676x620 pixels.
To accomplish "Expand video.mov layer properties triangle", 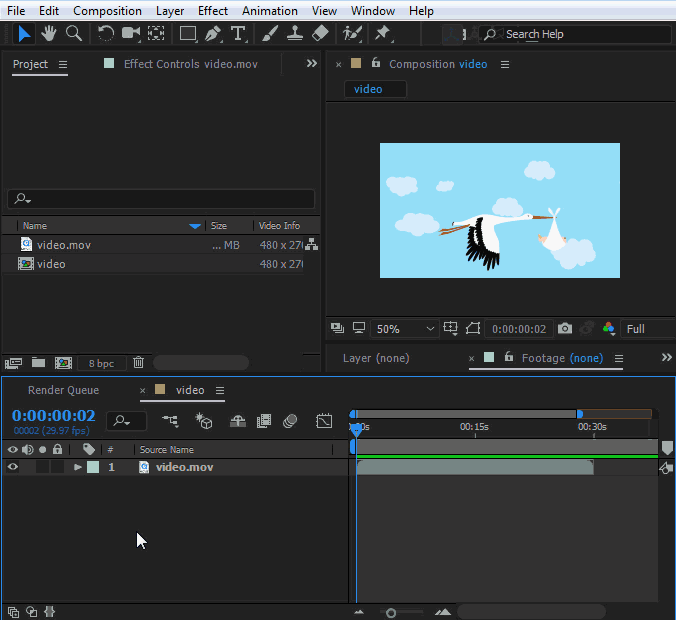I will 78,467.
